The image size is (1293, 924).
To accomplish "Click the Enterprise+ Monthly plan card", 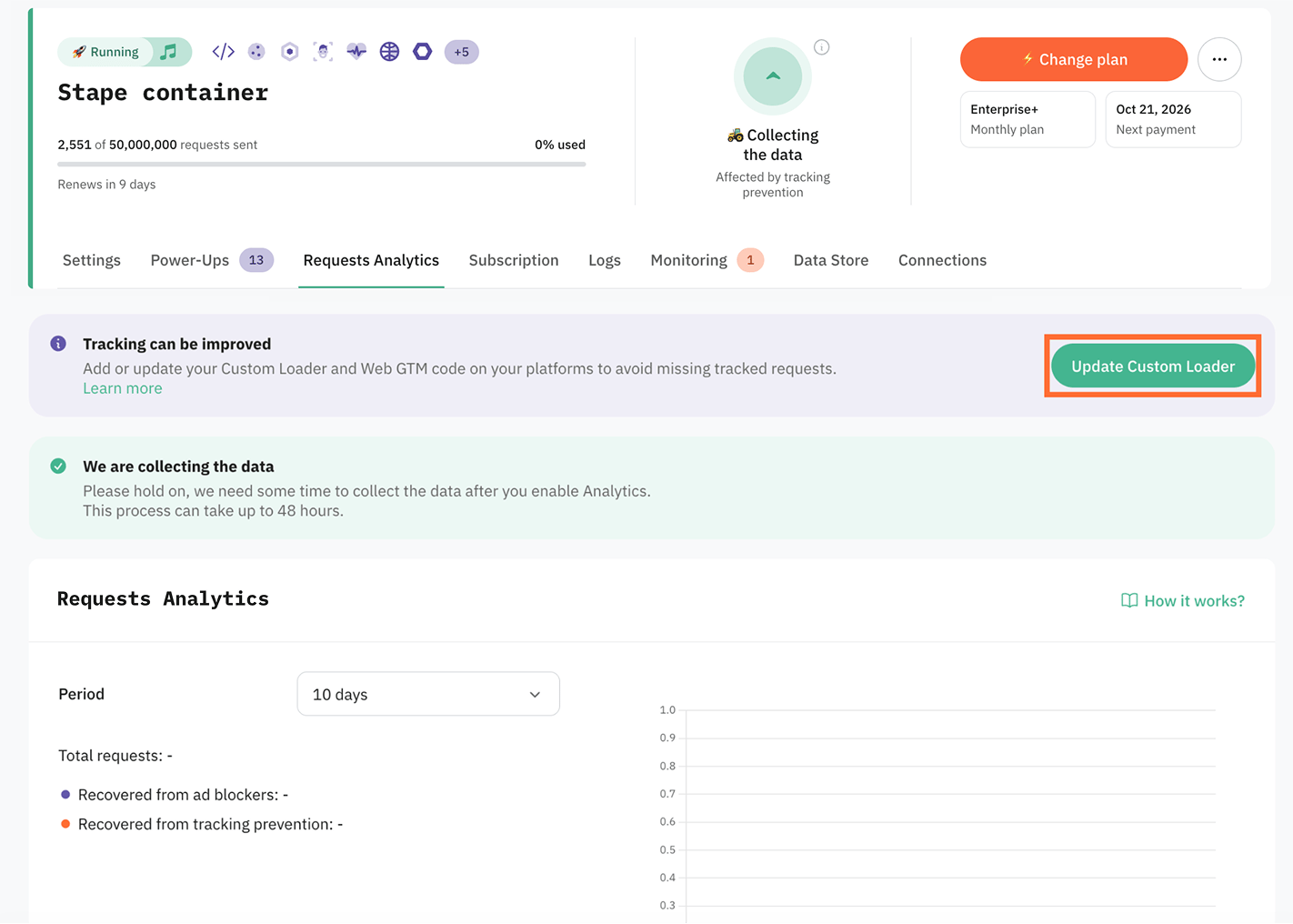I will pos(1027,119).
